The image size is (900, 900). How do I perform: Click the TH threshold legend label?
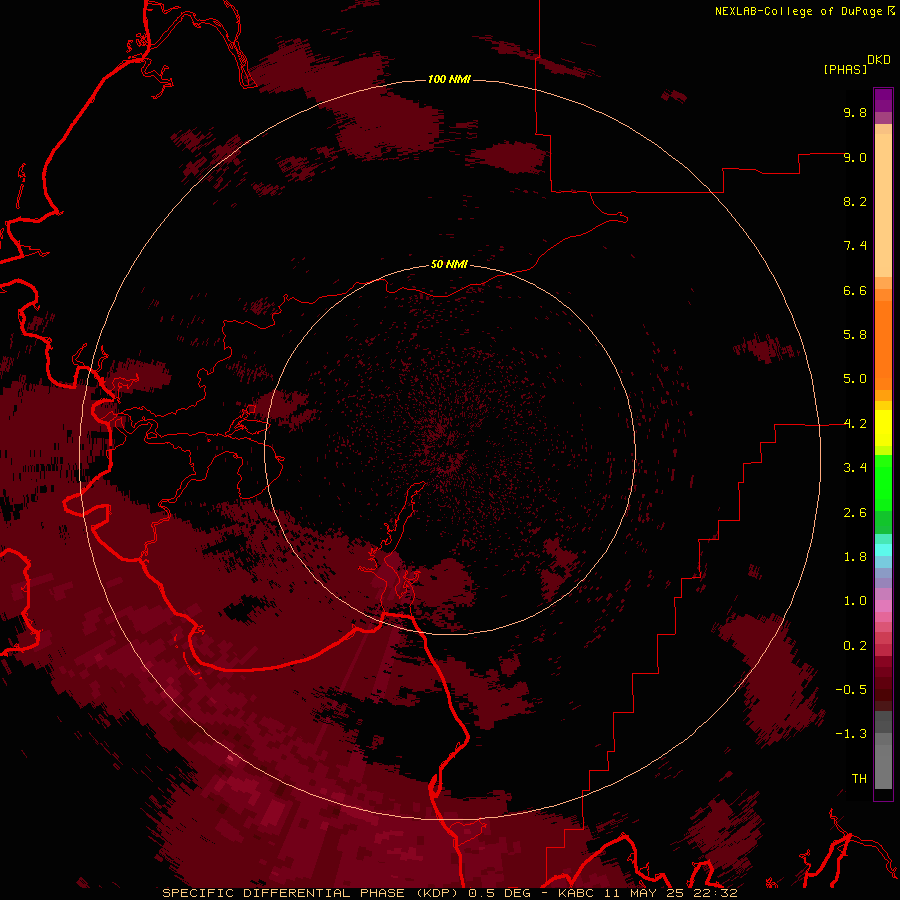[859, 779]
